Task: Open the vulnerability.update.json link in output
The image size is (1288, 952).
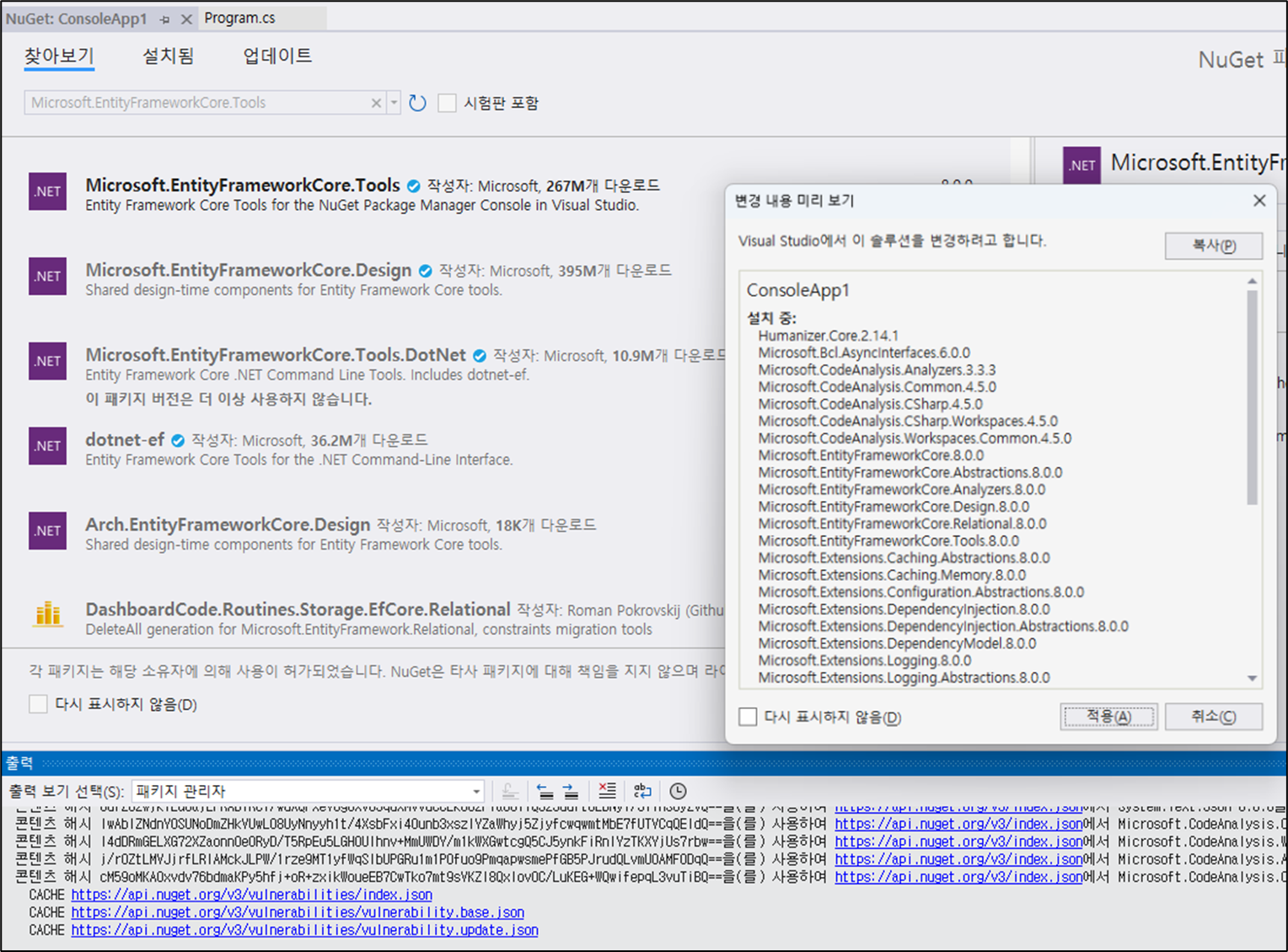Action: point(305,930)
